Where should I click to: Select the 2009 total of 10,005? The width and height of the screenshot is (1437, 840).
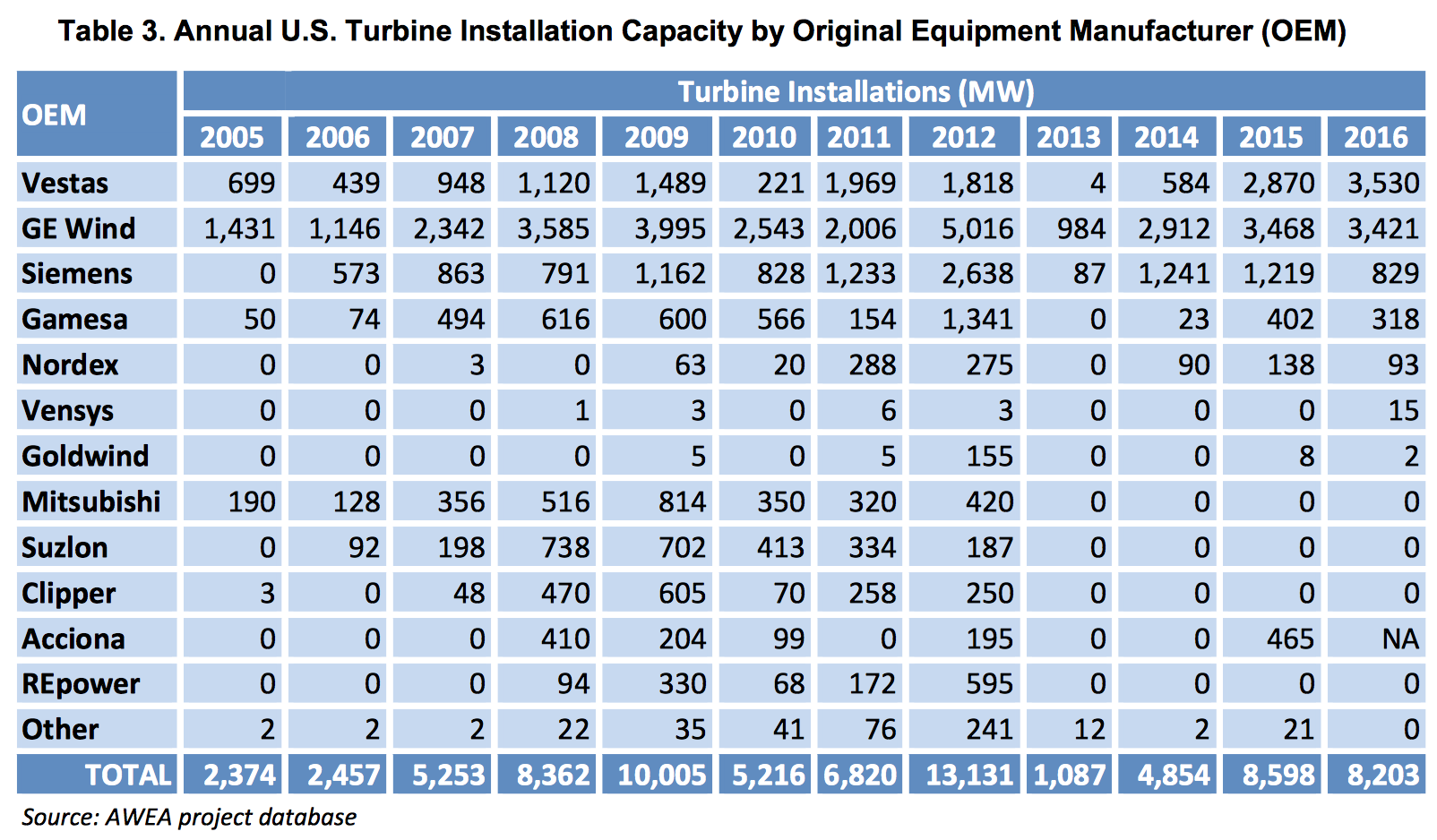pos(661,775)
